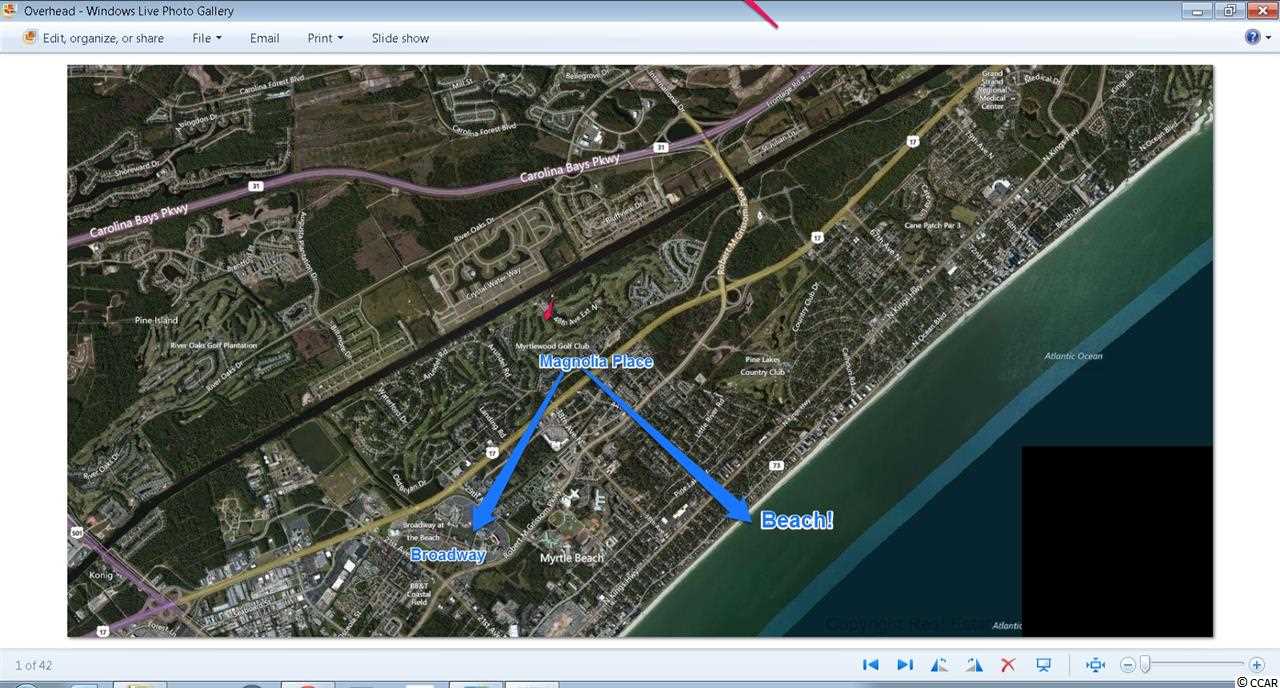This screenshot has width=1280, height=688.
Task: Open the Help question mark icon
Action: point(1252,37)
